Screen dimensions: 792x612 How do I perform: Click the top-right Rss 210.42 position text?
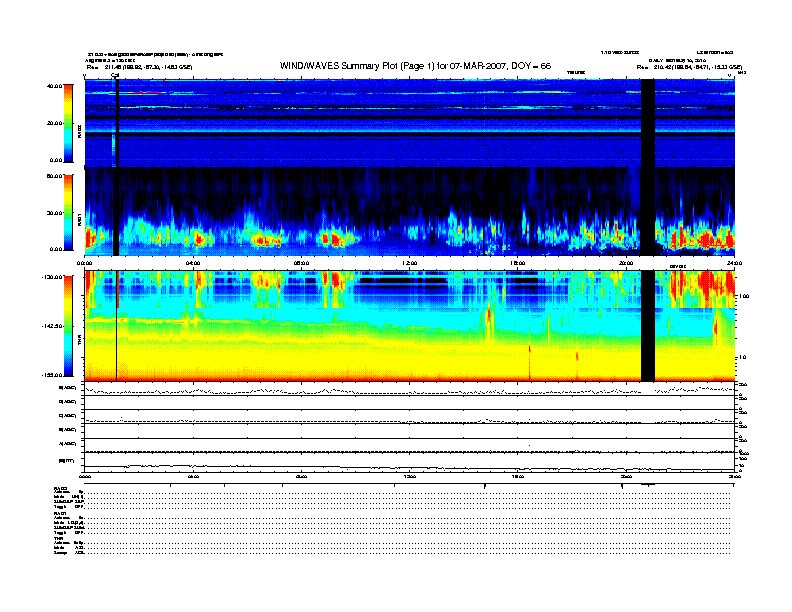[x=689, y=67]
